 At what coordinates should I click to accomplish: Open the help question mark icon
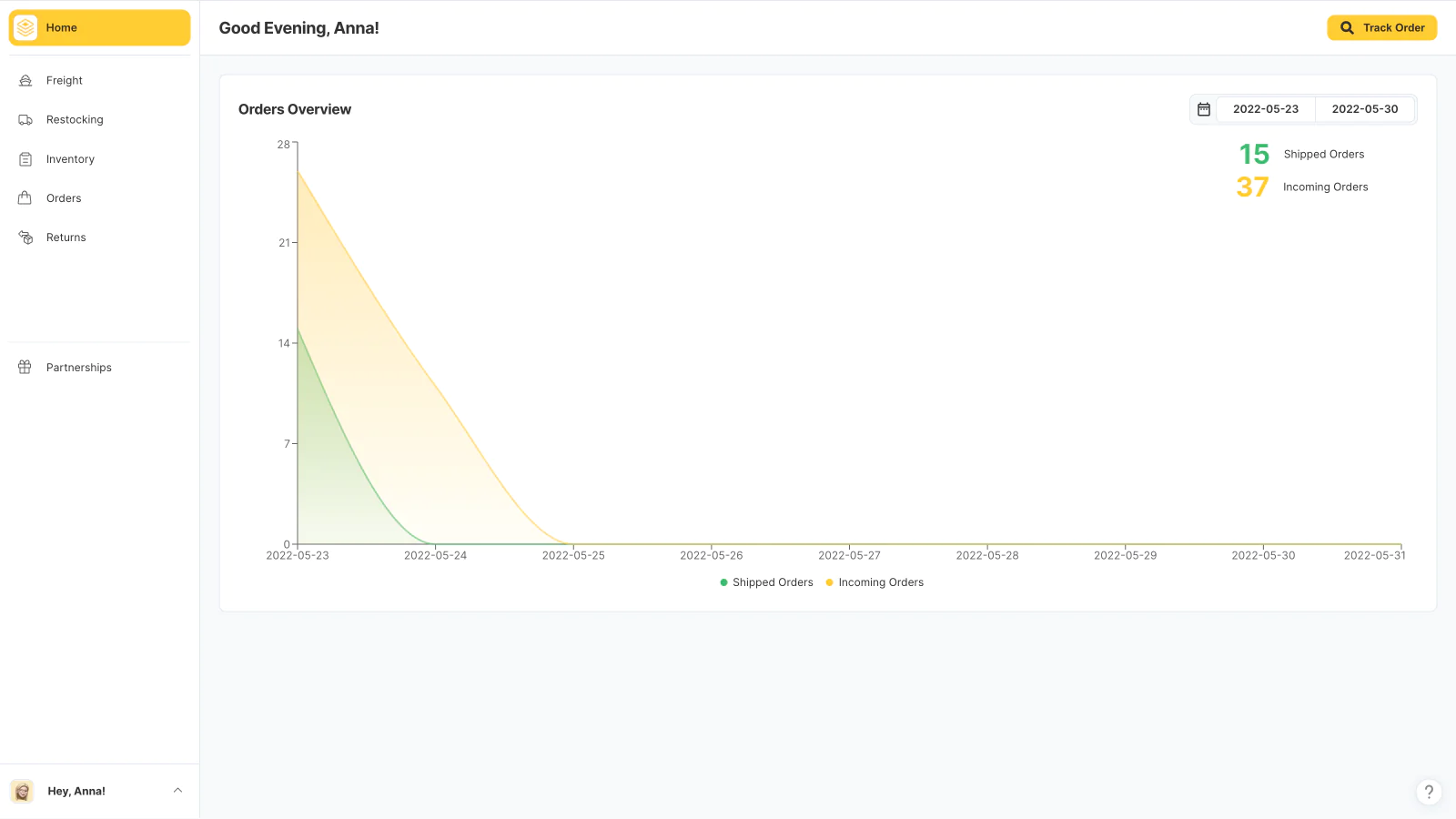pyautogui.click(x=1429, y=792)
